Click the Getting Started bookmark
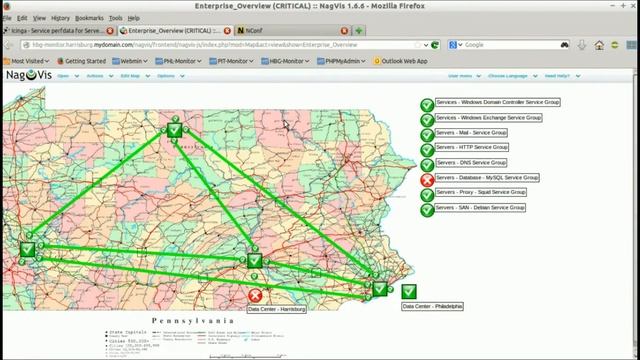Screen dimensions: 640x360 (81, 61)
